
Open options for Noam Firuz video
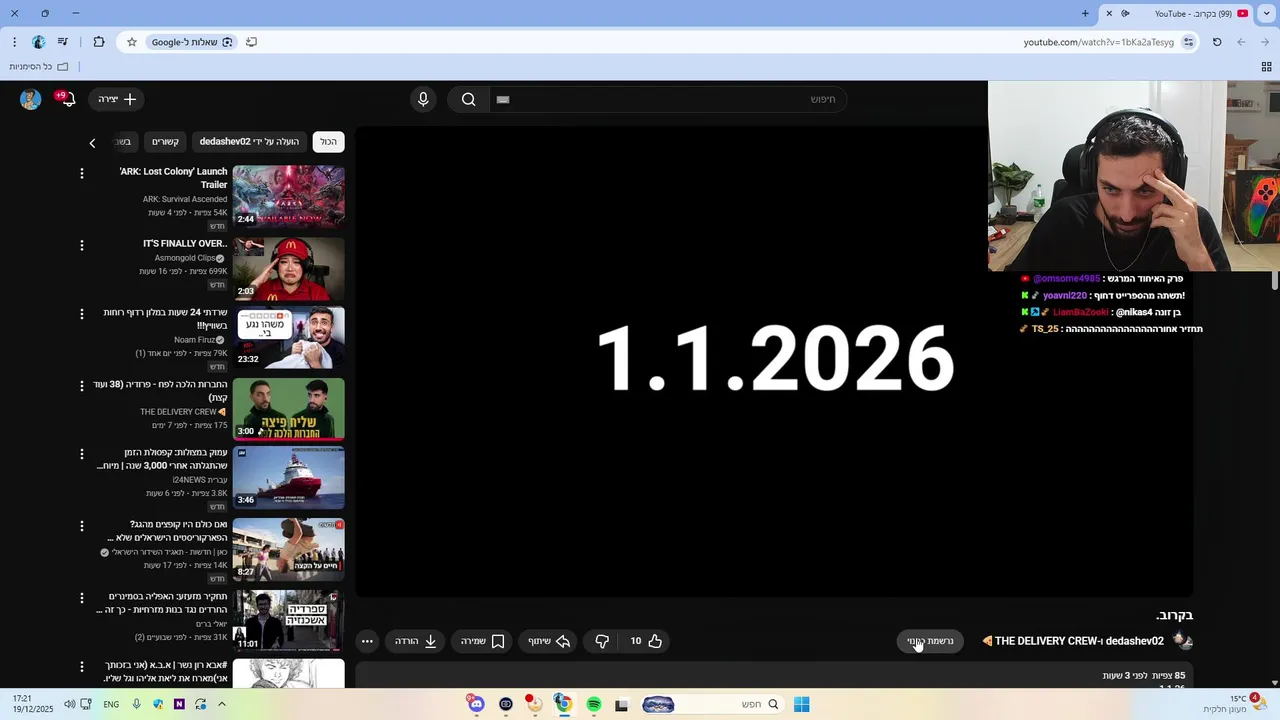pyautogui.click(x=82, y=314)
